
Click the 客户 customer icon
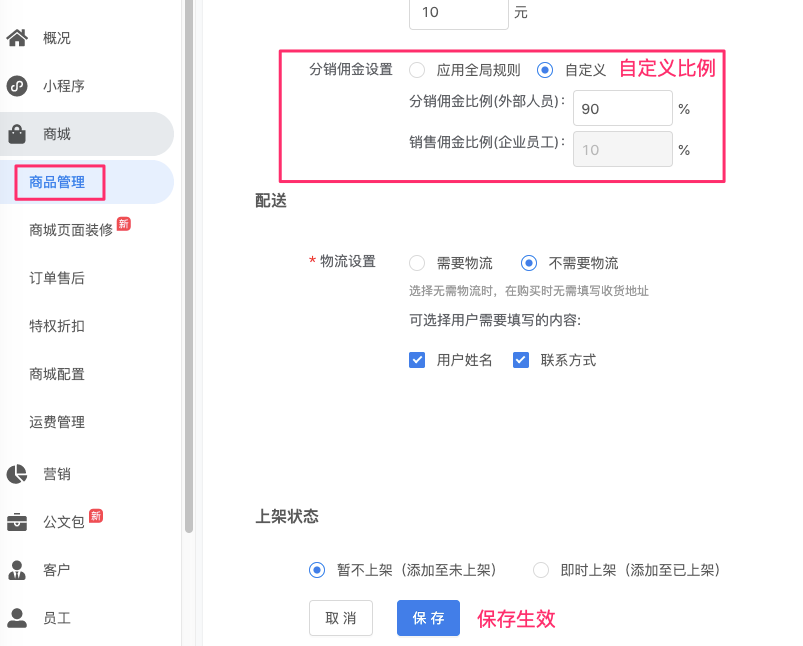point(17,570)
